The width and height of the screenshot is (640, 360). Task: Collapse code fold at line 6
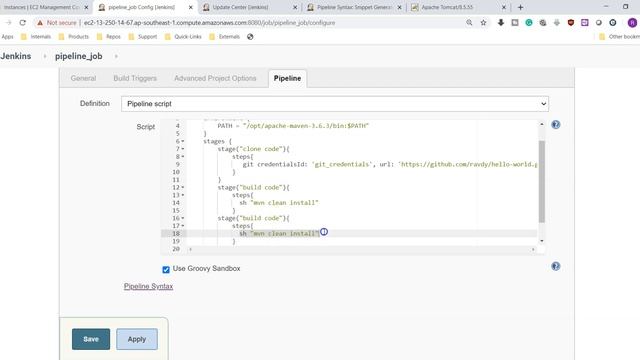tap(183, 141)
